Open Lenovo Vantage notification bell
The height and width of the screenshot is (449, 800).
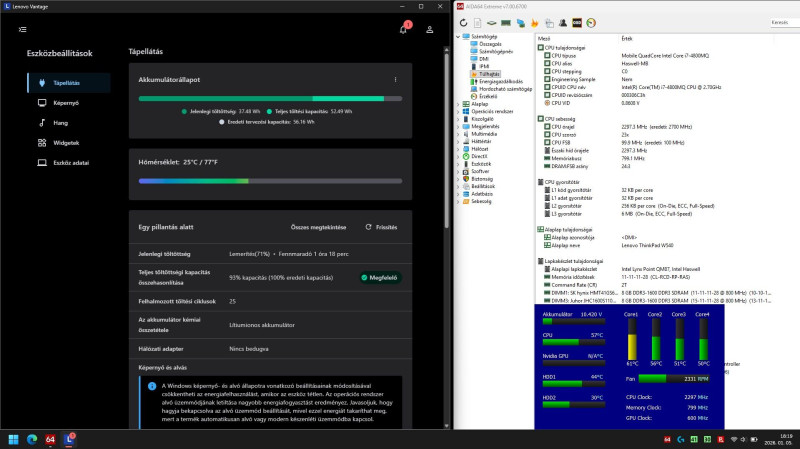point(404,29)
